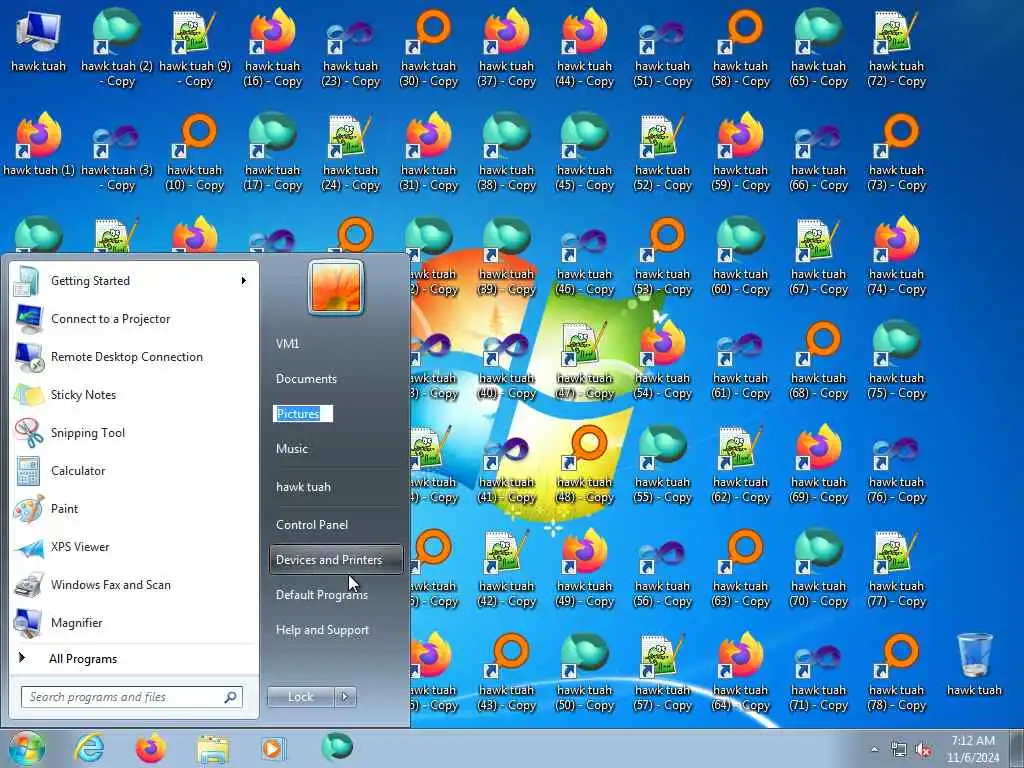Open the taskbar clock showing 7:12 AM
The height and width of the screenshot is (768, 1024).
[x=973, y=749]
